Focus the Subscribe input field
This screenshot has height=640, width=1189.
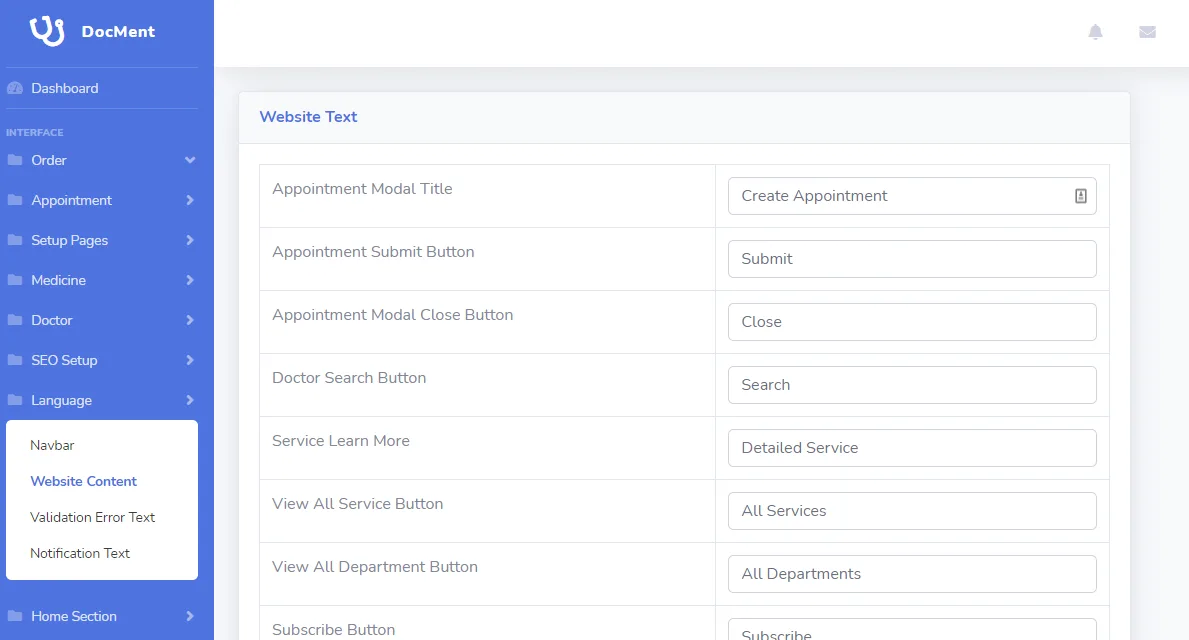(x=912, y=630)
